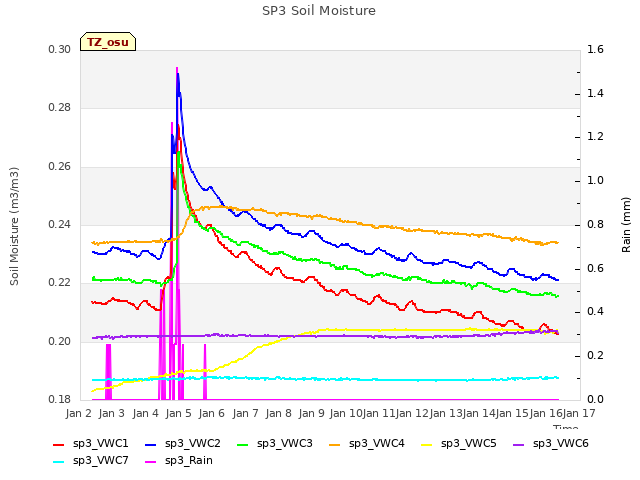640x480 pixels.
Task: Click the Jan 17 x-axis tick label
Action: click(x=579, y=413)
